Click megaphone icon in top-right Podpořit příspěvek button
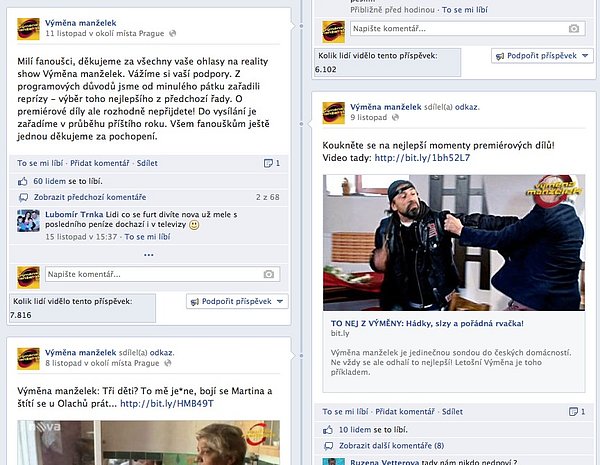This screenshot has width=600, height=465. pyautogui.click(x=500, y=56)
